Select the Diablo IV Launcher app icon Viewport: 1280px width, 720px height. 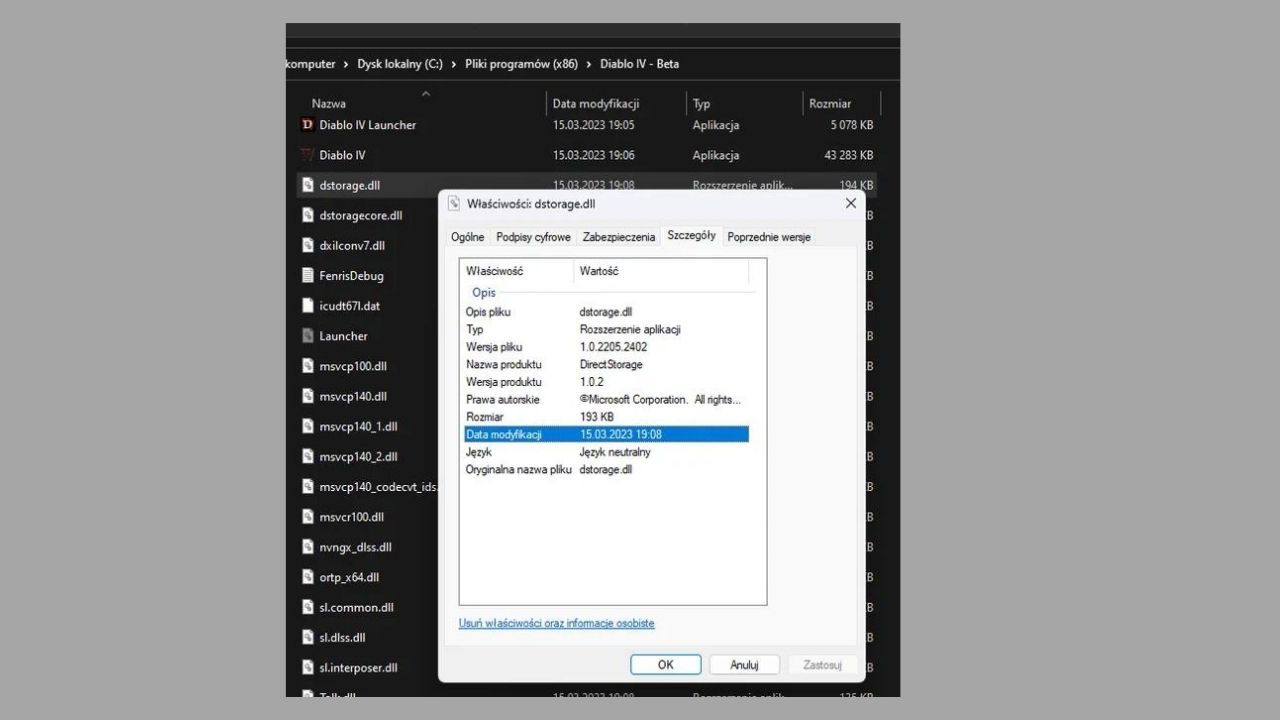307,125
